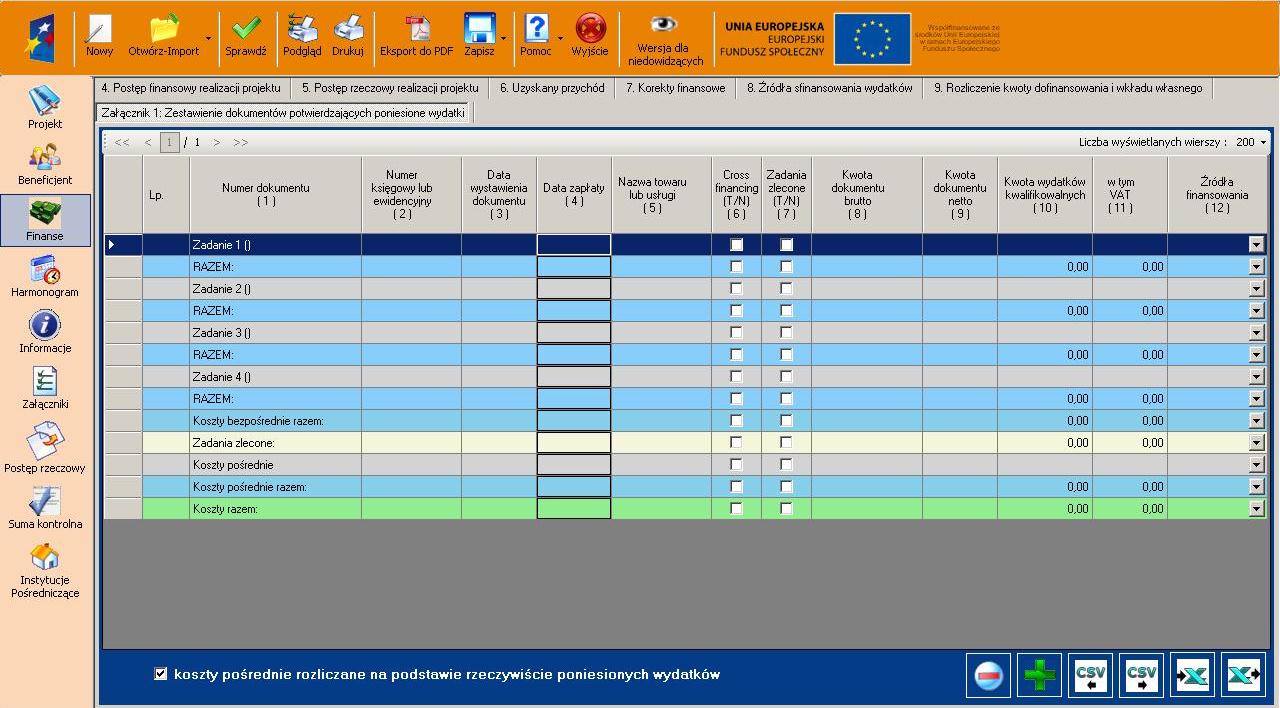Switch to 9. Rozliczenie kwoty dofinansowania tab

(x=1068, y=88)
